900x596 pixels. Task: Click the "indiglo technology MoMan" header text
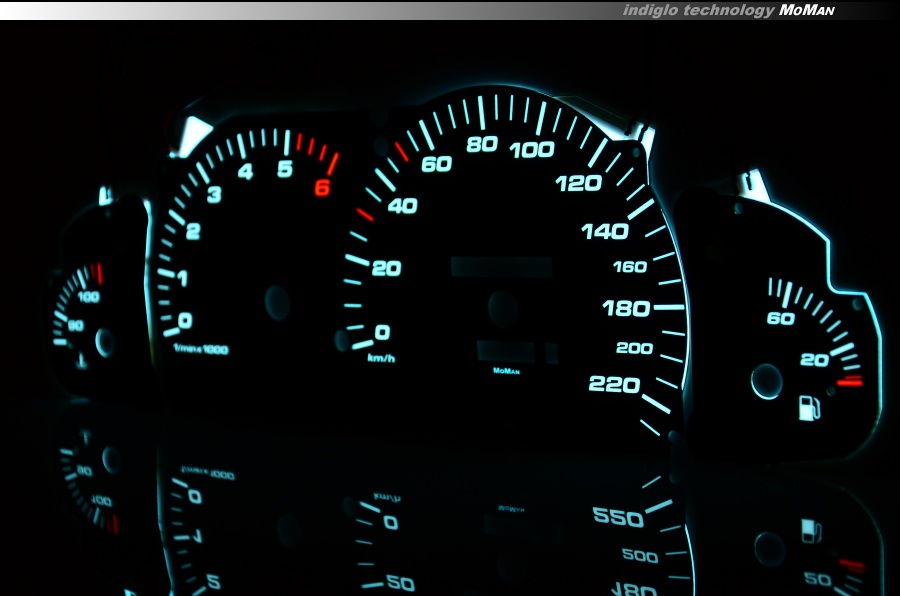point(728,10)
